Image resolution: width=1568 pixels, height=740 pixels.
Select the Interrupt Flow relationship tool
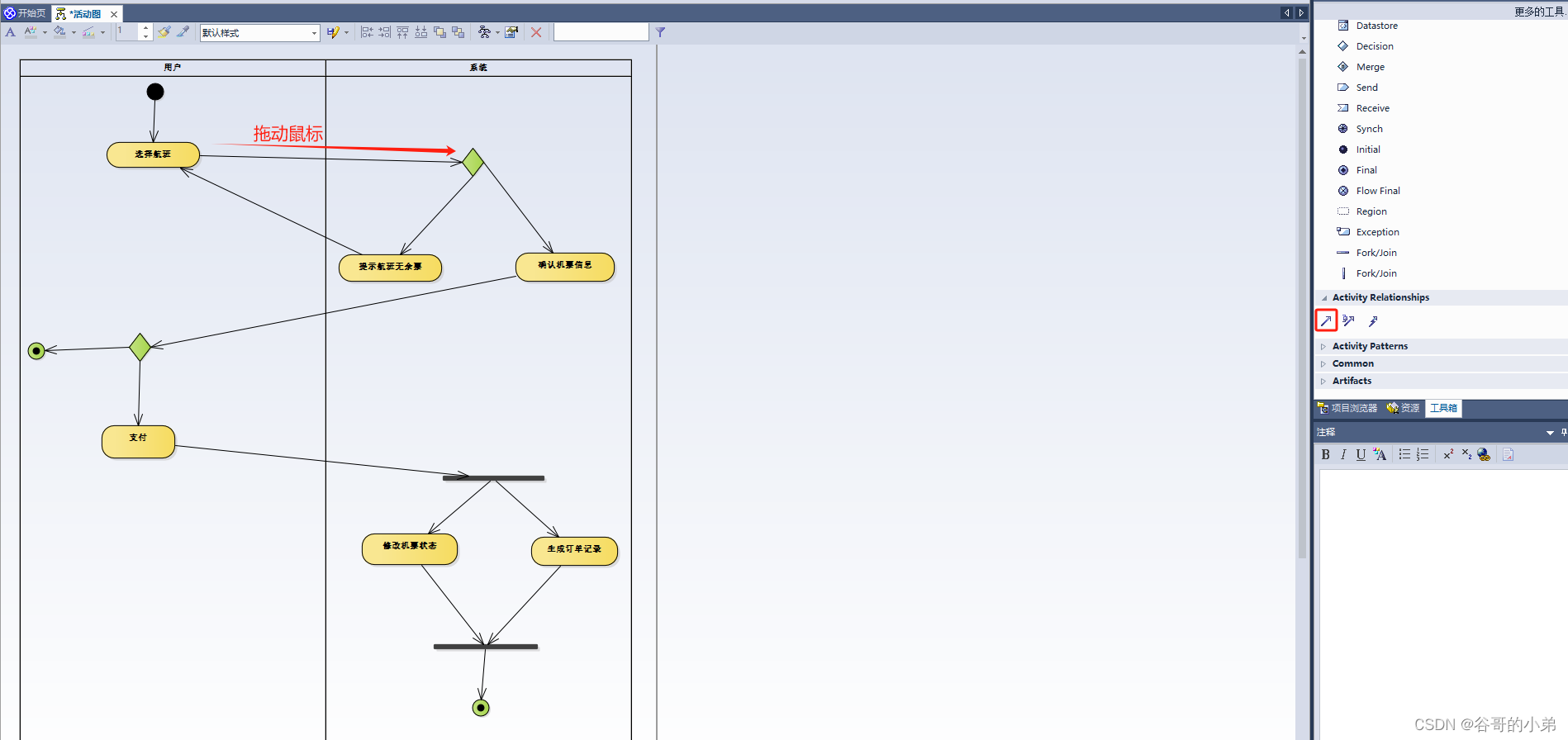pyautogui.click(x=1373, y=320)
